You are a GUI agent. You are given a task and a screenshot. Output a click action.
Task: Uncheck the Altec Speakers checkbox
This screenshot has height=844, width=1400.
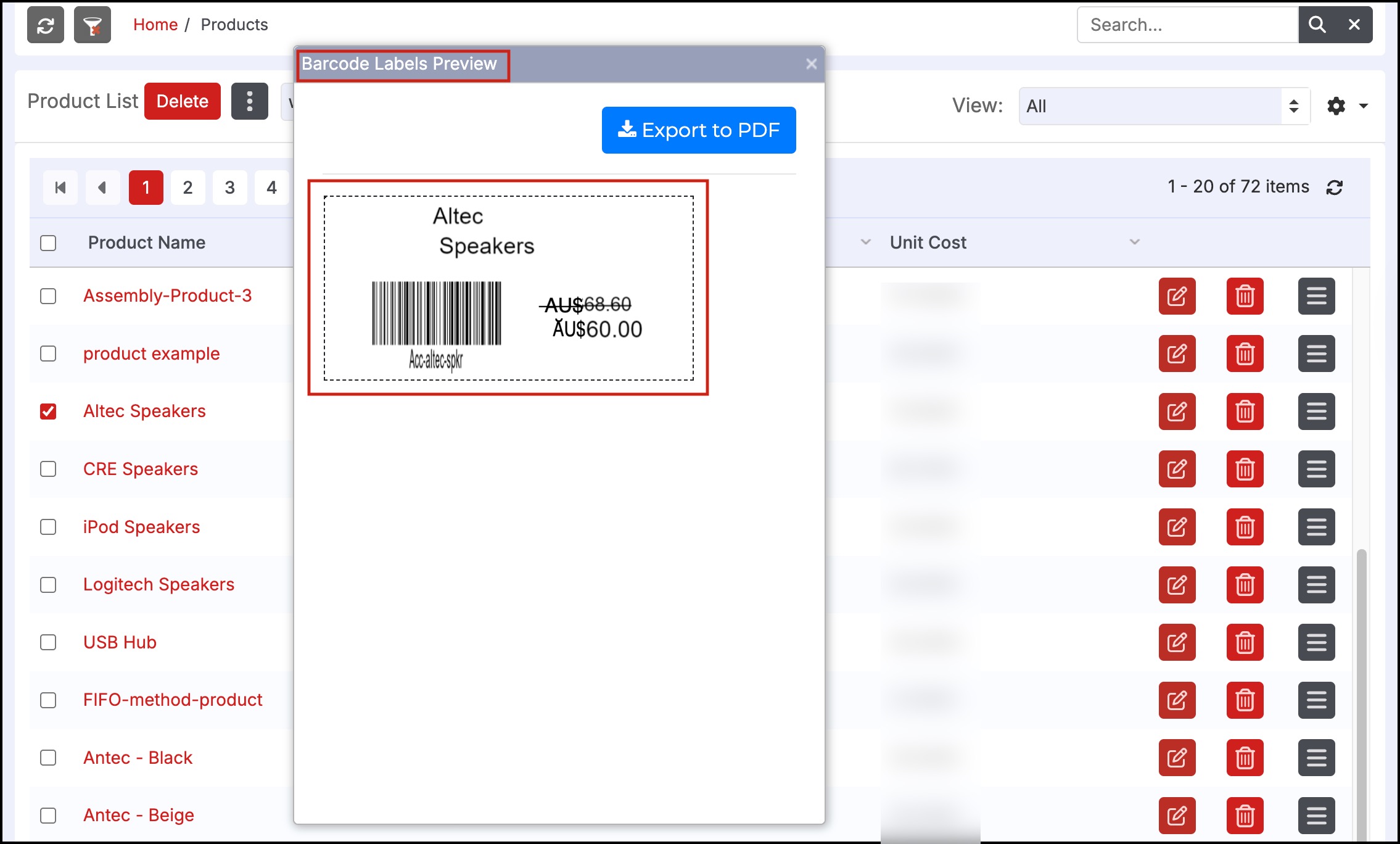(x=48, y=412)
